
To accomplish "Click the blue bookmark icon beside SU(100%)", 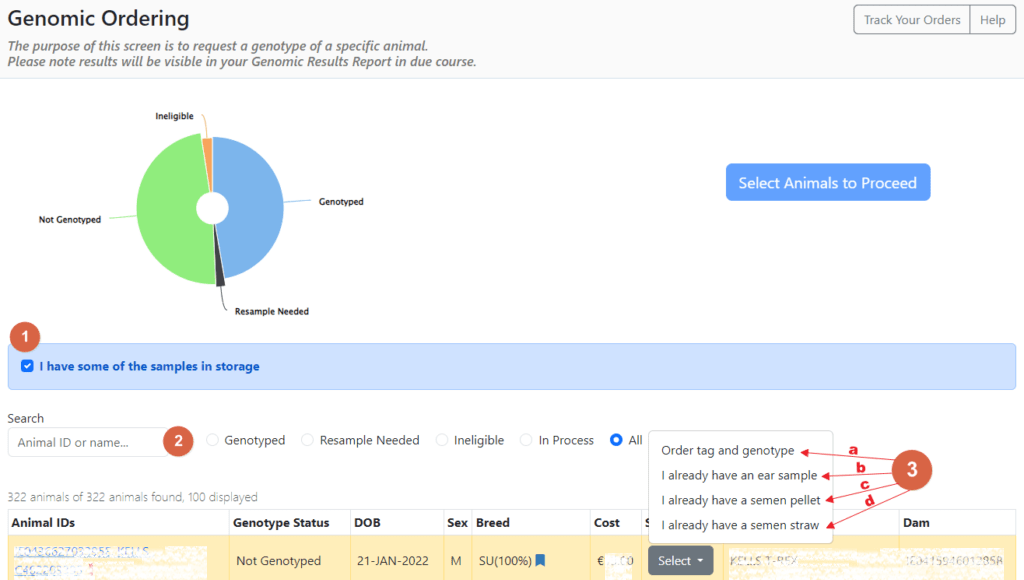I will tap(541, 561).
